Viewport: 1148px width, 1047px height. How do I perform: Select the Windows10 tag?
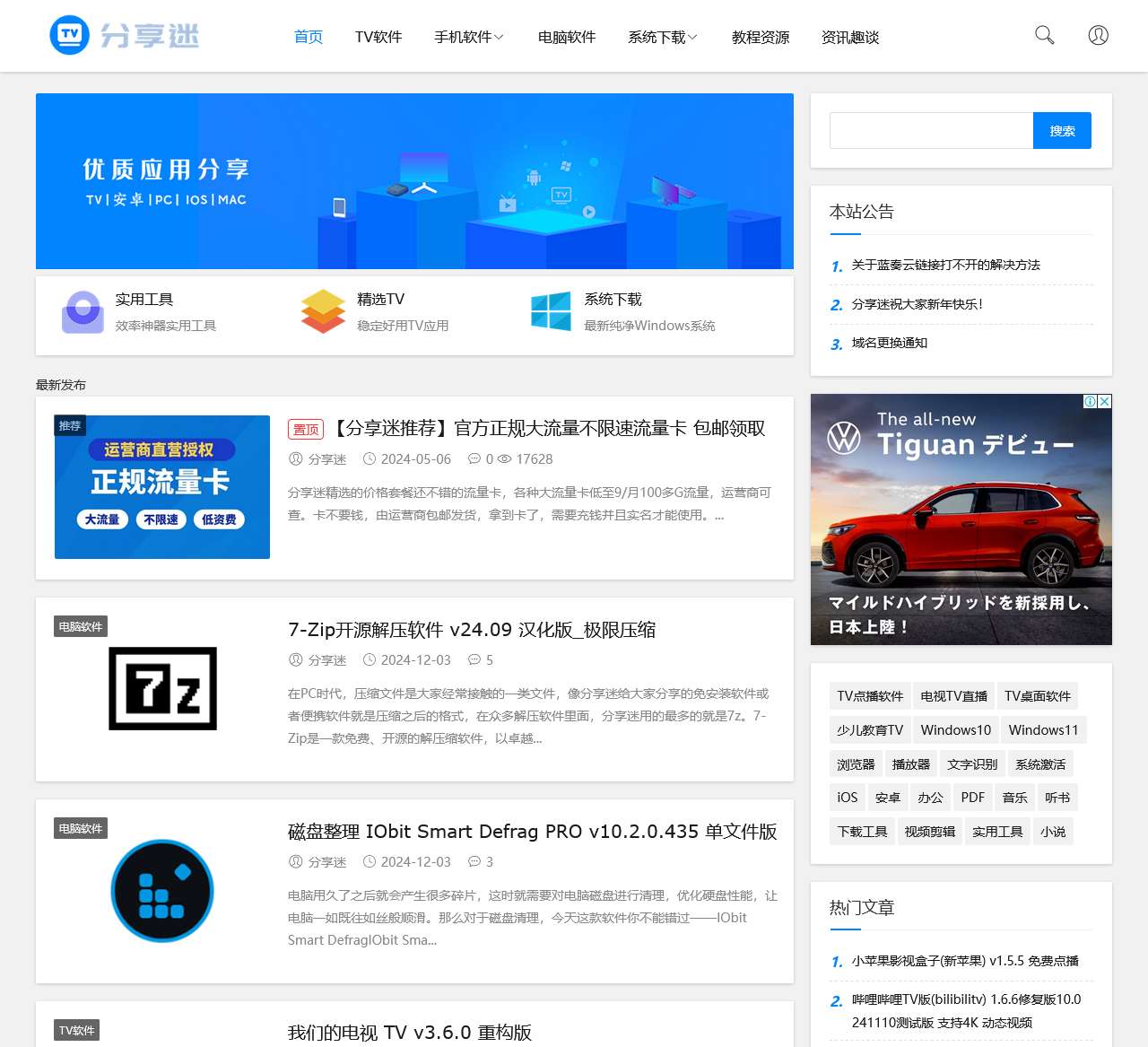pos(955,730)
